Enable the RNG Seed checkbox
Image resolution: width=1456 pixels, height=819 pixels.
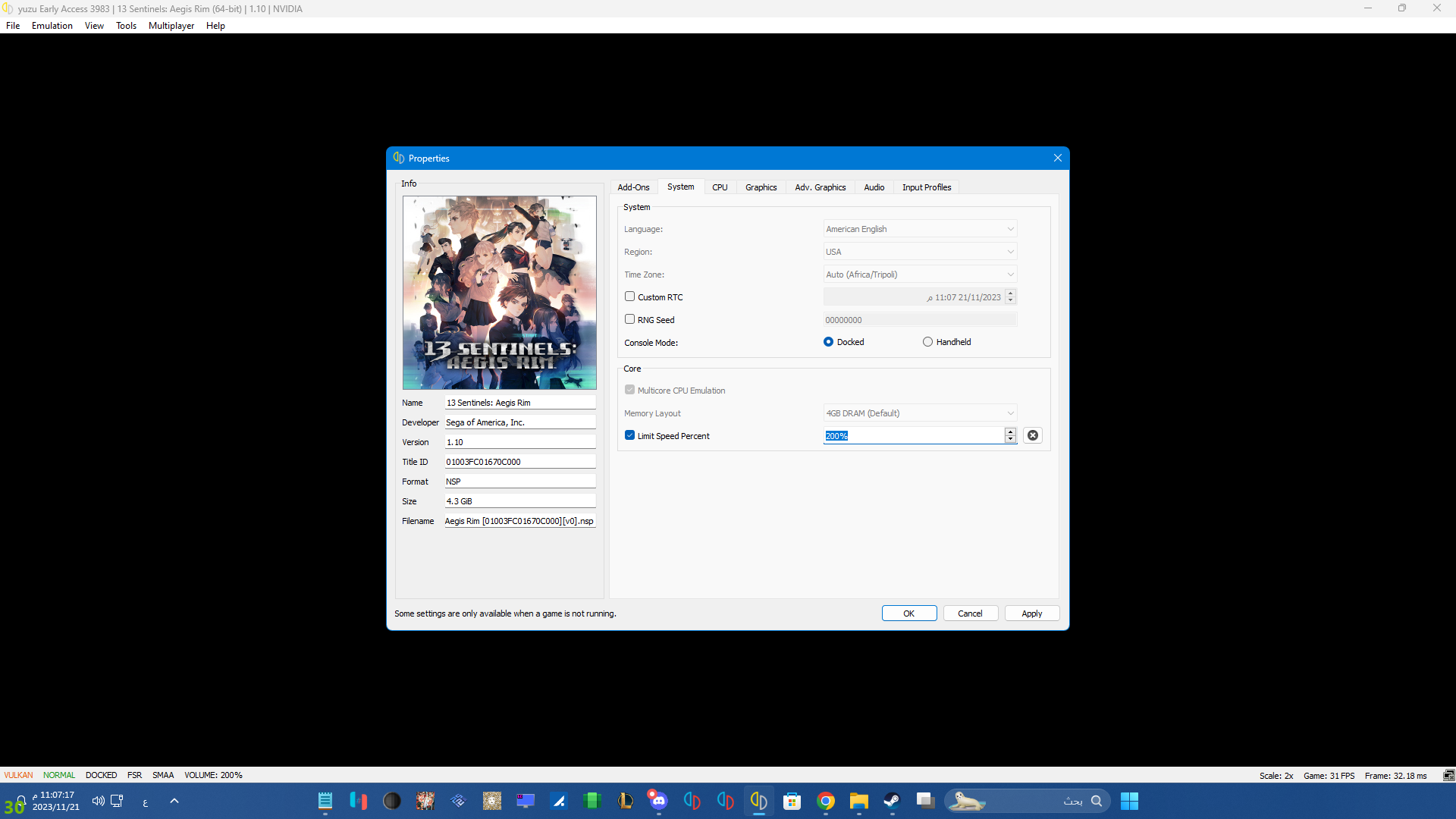[629, 319]
